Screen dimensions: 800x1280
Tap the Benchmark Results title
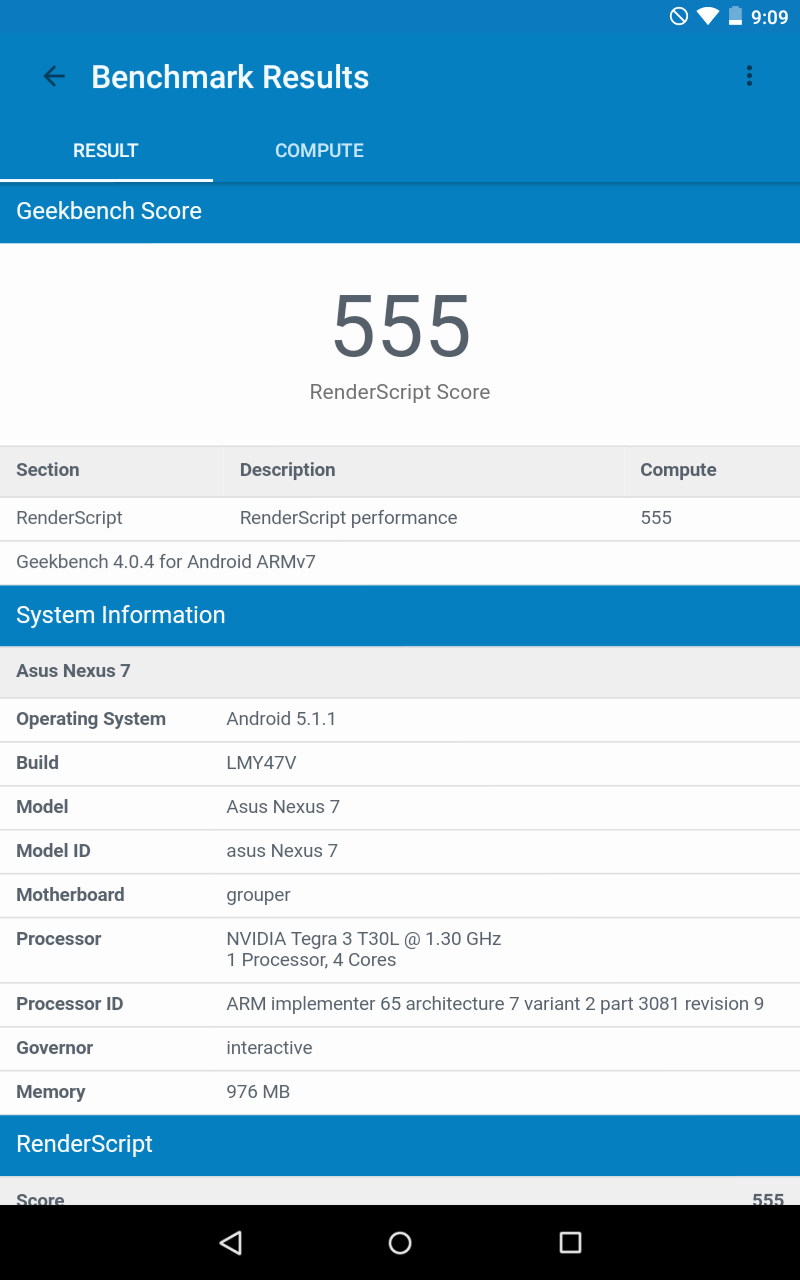[x=230, y=77]
